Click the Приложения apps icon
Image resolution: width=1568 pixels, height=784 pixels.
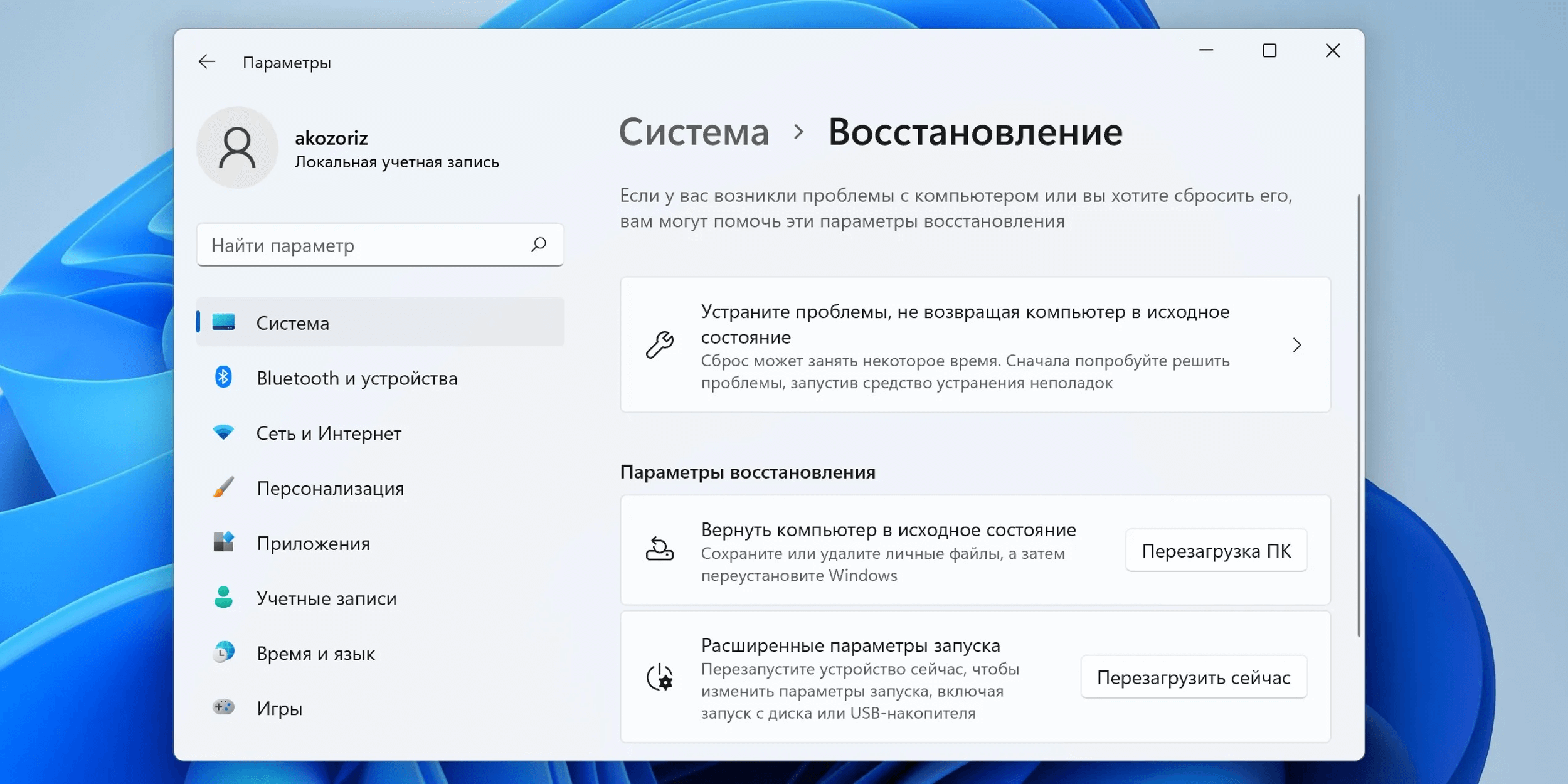point(223,543)
